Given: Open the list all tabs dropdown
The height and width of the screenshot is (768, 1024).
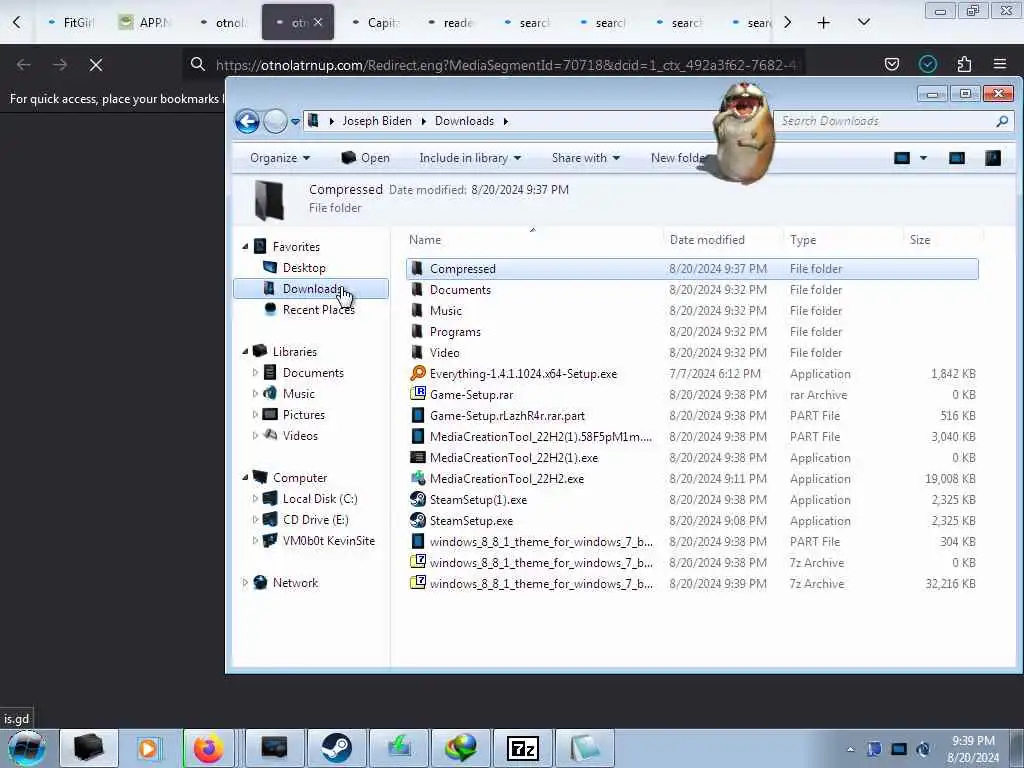Looking at the screenshot, I should [863, 23].
